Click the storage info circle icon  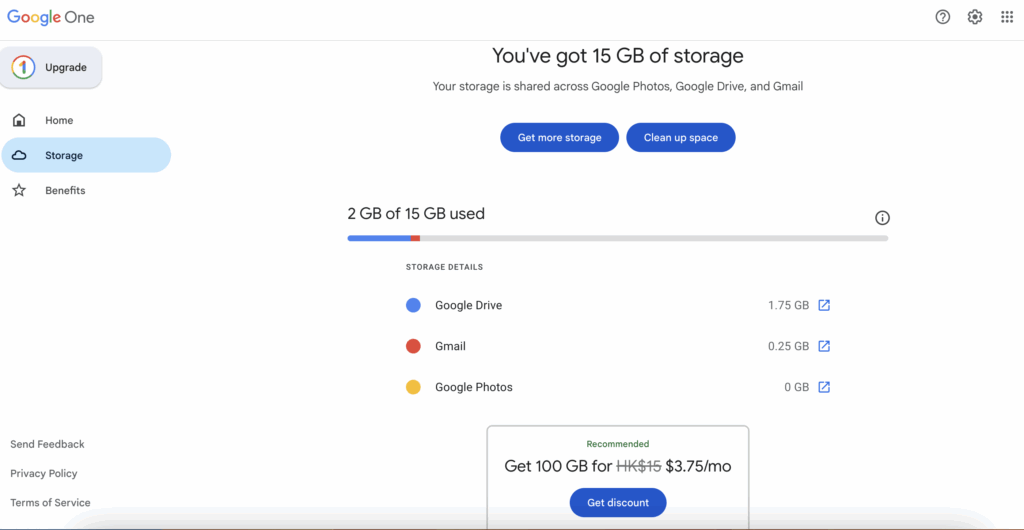click(x=882, y=218)
